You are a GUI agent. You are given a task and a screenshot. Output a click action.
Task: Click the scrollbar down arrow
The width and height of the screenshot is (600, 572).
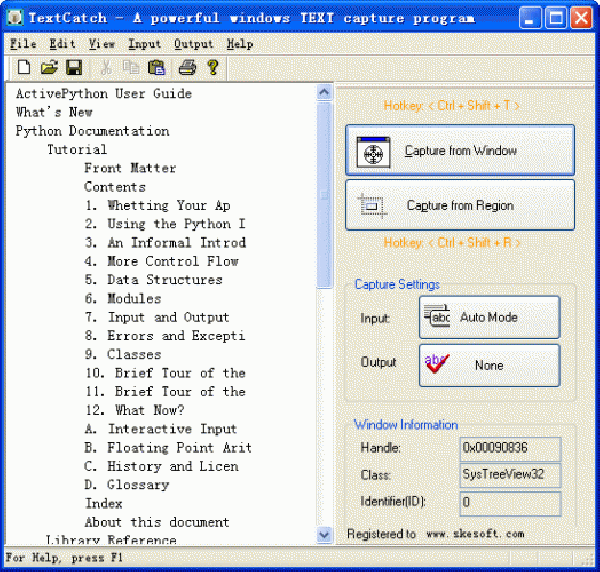coord(324,534)
